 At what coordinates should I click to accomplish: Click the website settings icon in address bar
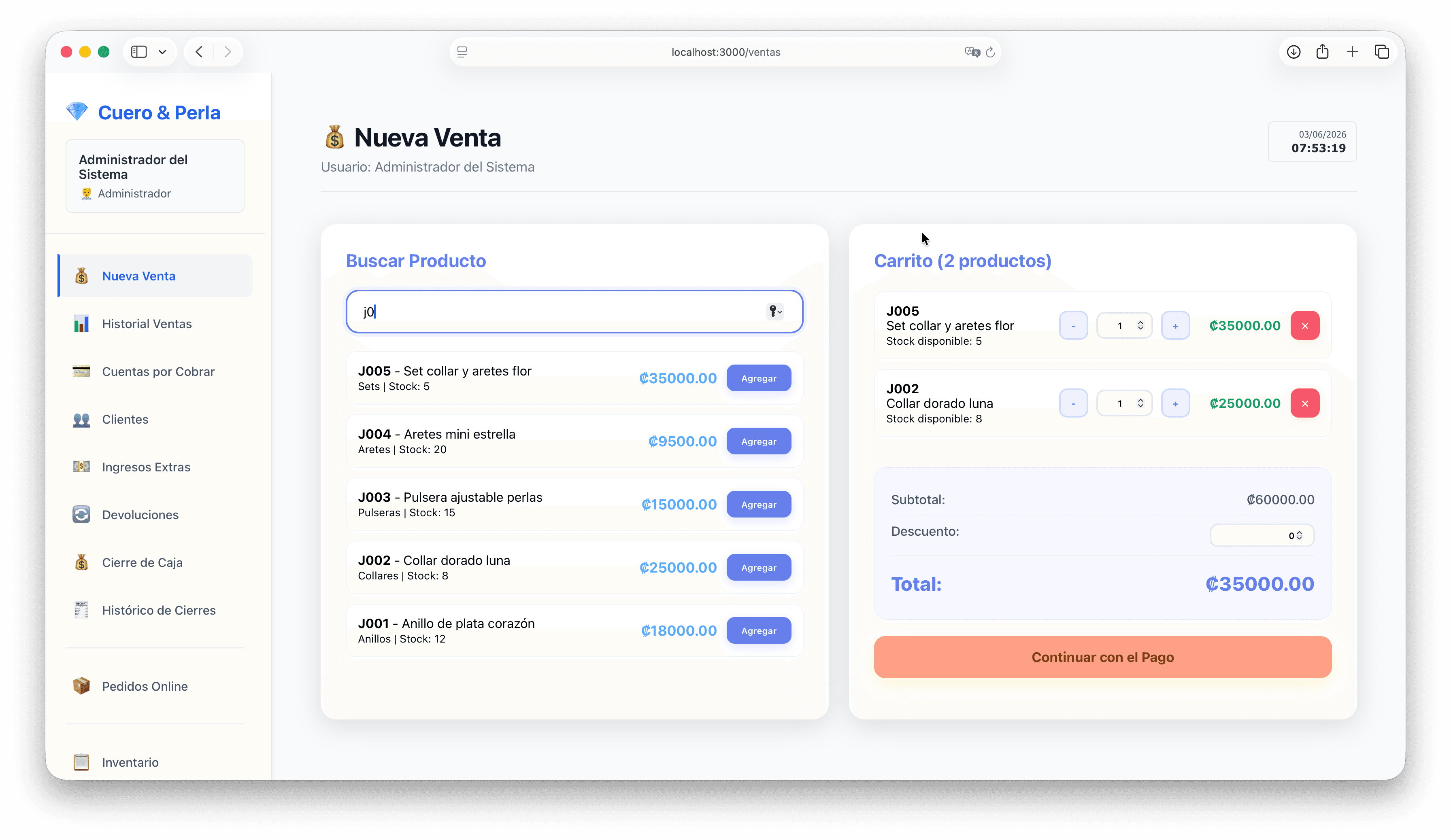point(462,52)
